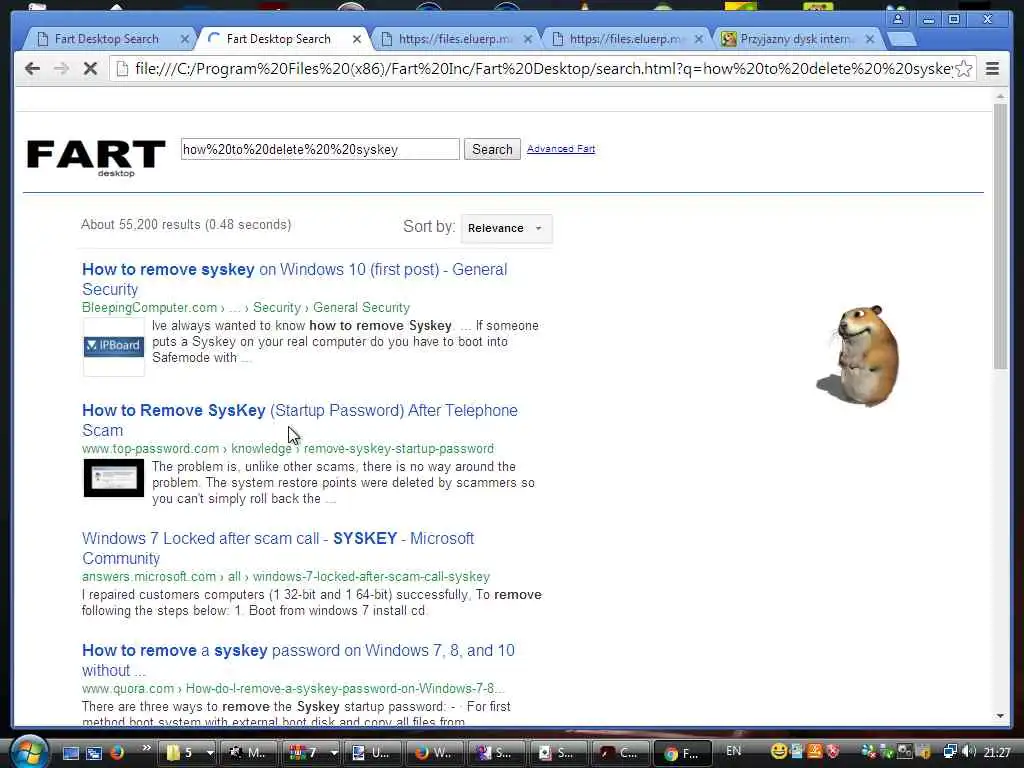Image resolution: width=1024 pixels, height=768 pixels.
Task: Switch to second files.eluerp tab
Action: (626, 39)
